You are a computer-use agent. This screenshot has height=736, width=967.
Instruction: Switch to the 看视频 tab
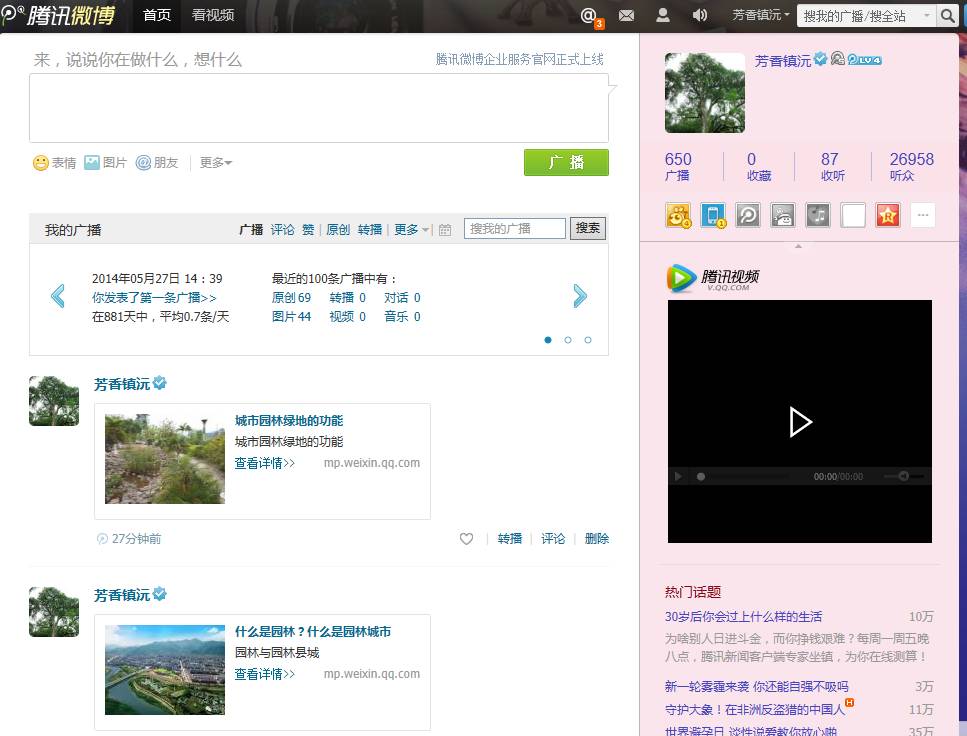[x=213, y=15]
